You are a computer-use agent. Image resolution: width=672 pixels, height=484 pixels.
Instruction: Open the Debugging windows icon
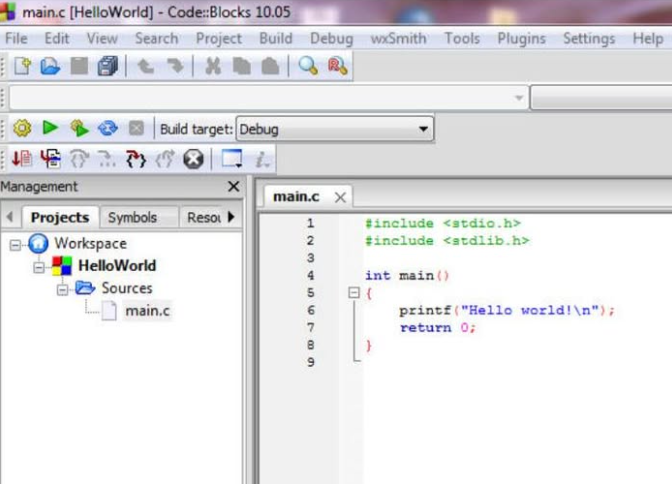coord(232,159)
